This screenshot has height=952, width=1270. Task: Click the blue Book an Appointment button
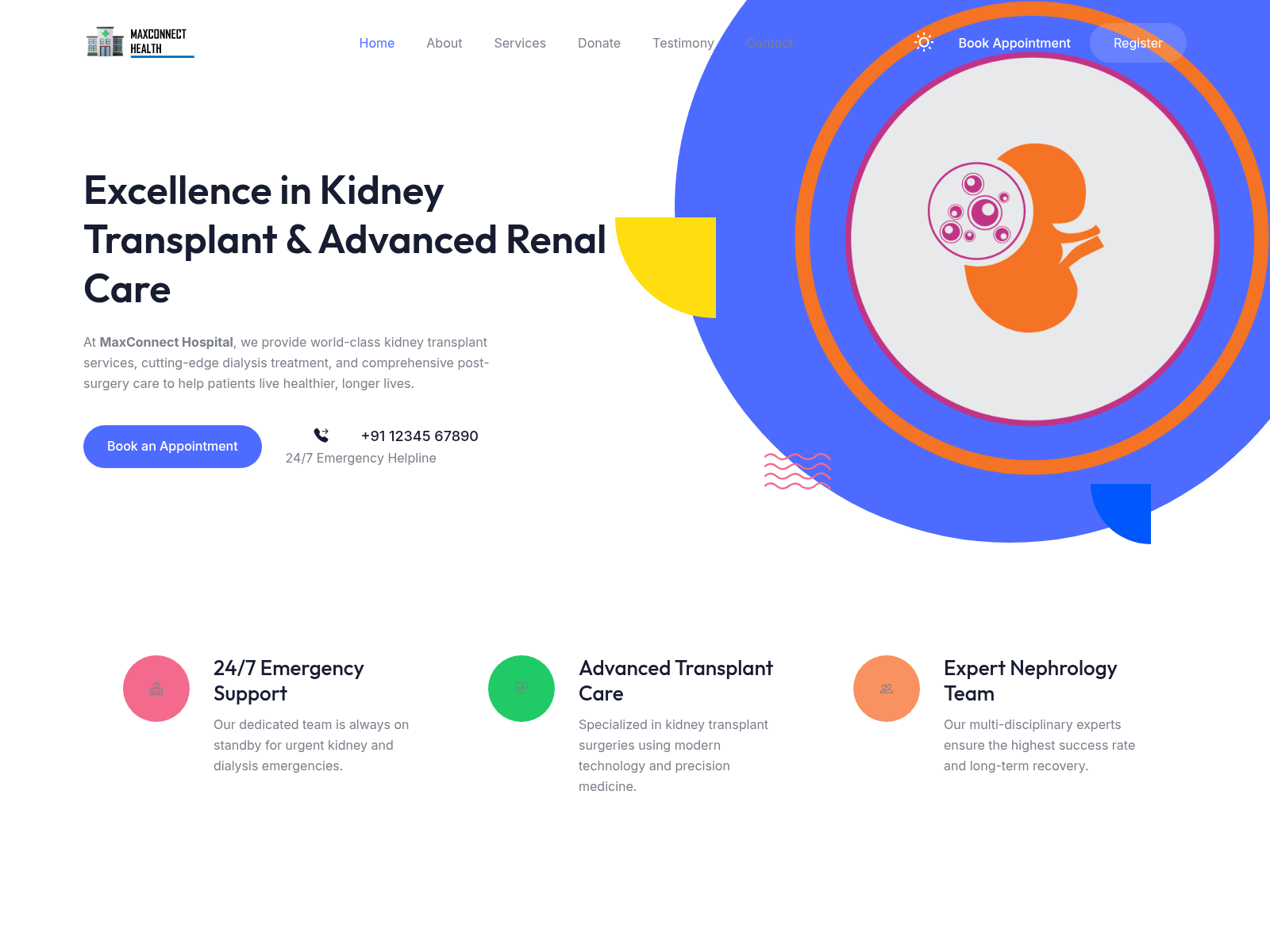click(x=172, y=447)
